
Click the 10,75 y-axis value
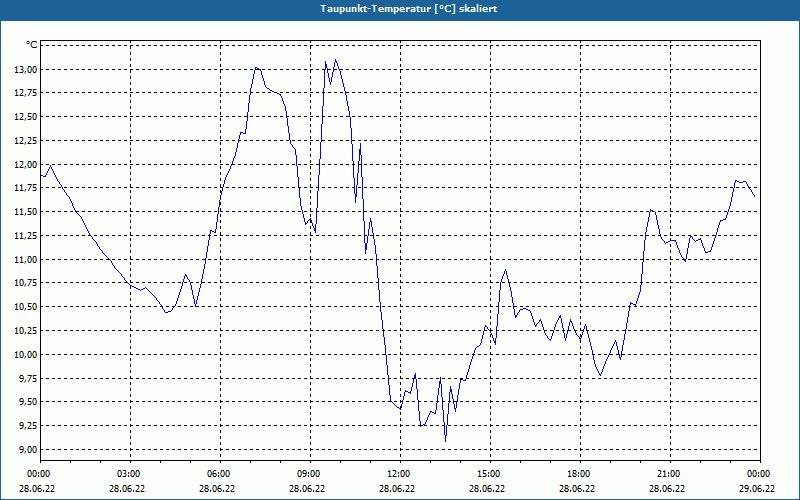point(25,283)
